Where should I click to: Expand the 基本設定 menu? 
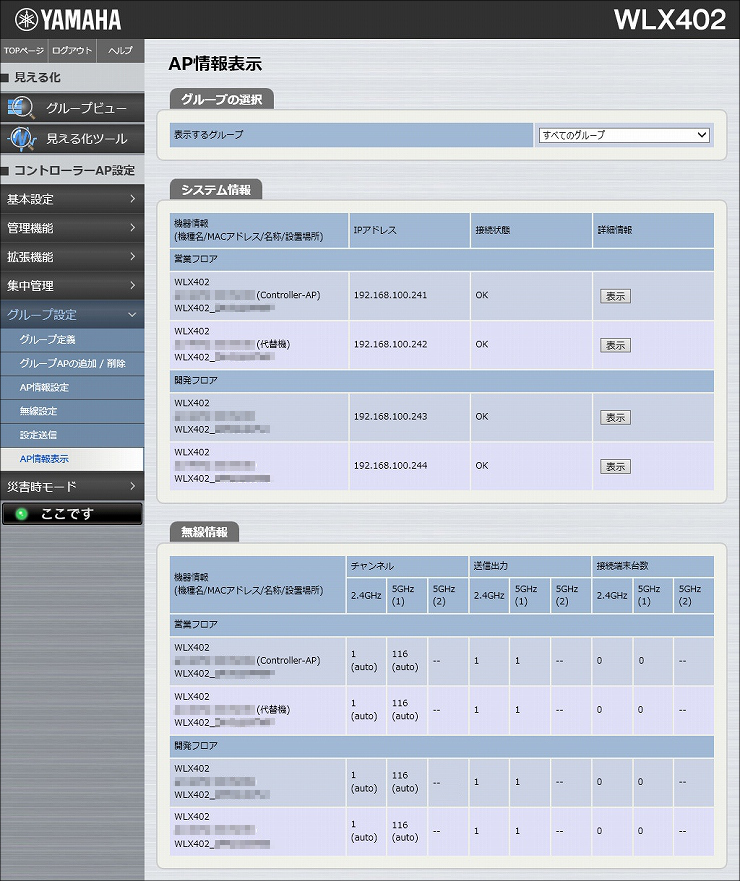(72, 199)
